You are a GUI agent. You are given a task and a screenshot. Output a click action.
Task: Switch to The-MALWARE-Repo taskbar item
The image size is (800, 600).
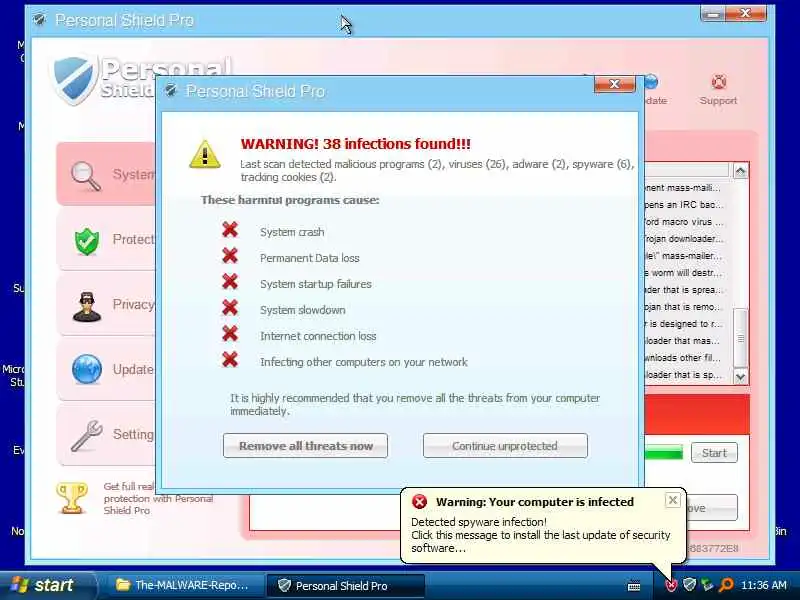pos(183,585)
